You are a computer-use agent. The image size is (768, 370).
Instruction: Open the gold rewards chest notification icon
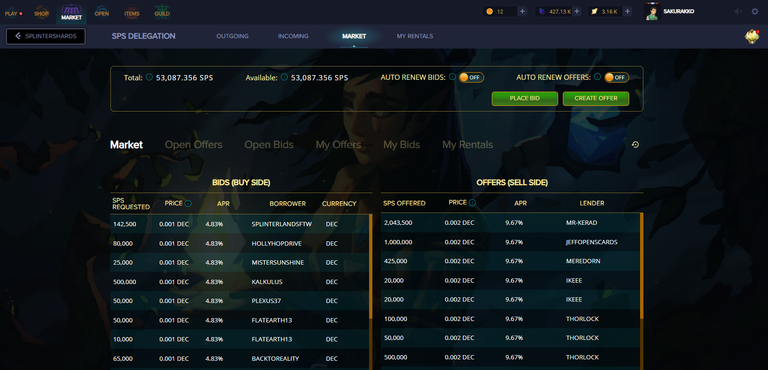tap(752, 36)
